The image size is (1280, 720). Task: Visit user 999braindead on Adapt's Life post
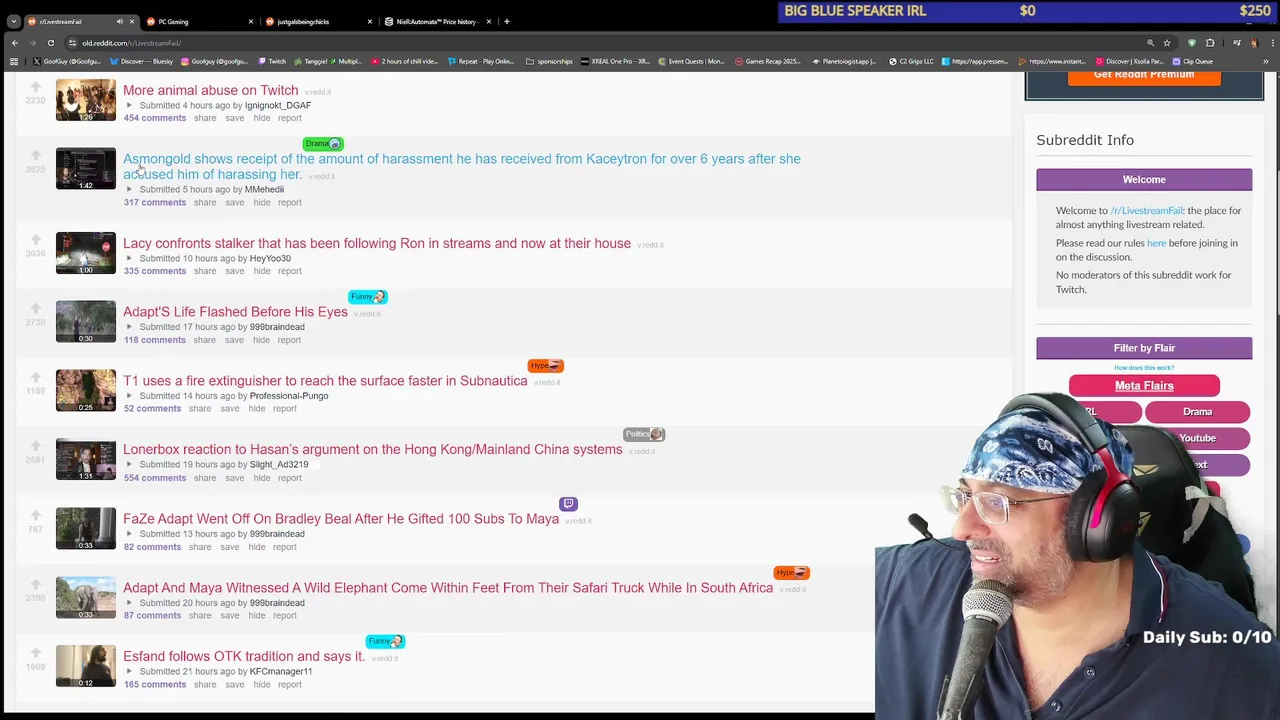(x=277, y=327)
